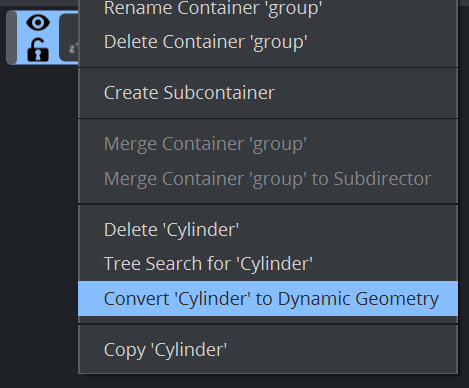Viewport: 469px width, 388px height.
Task: Click Merge Container 'group' to Subdirector
Action: pos(268,179)
